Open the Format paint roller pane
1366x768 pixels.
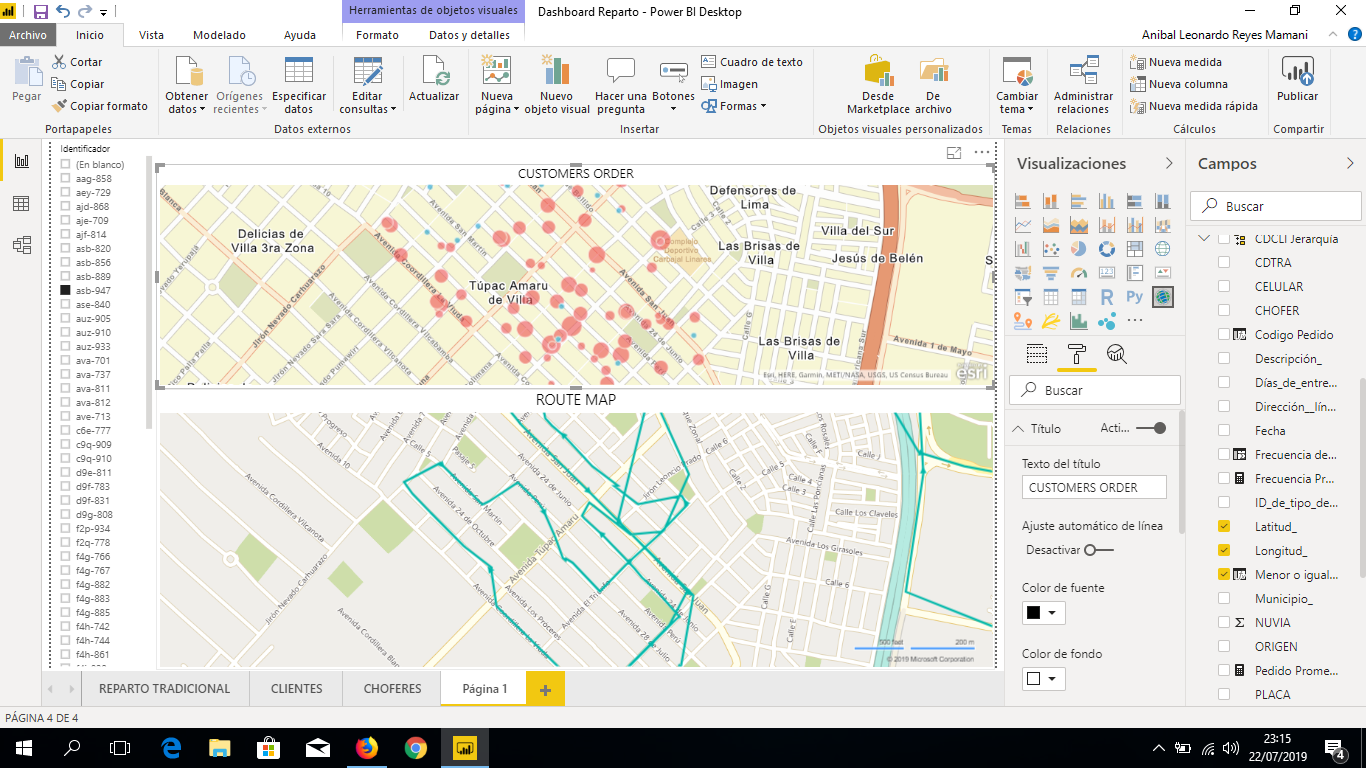(x=1077, y=353)
